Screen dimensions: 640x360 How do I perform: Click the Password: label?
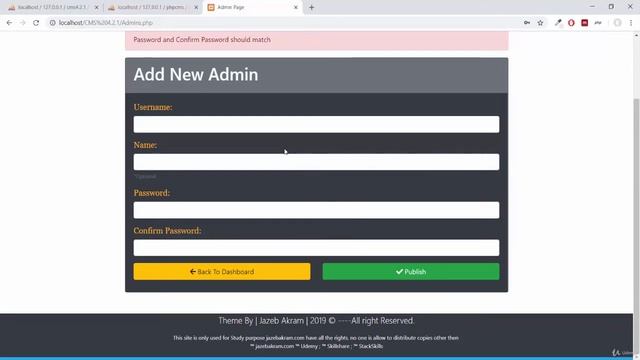point(152,193)
